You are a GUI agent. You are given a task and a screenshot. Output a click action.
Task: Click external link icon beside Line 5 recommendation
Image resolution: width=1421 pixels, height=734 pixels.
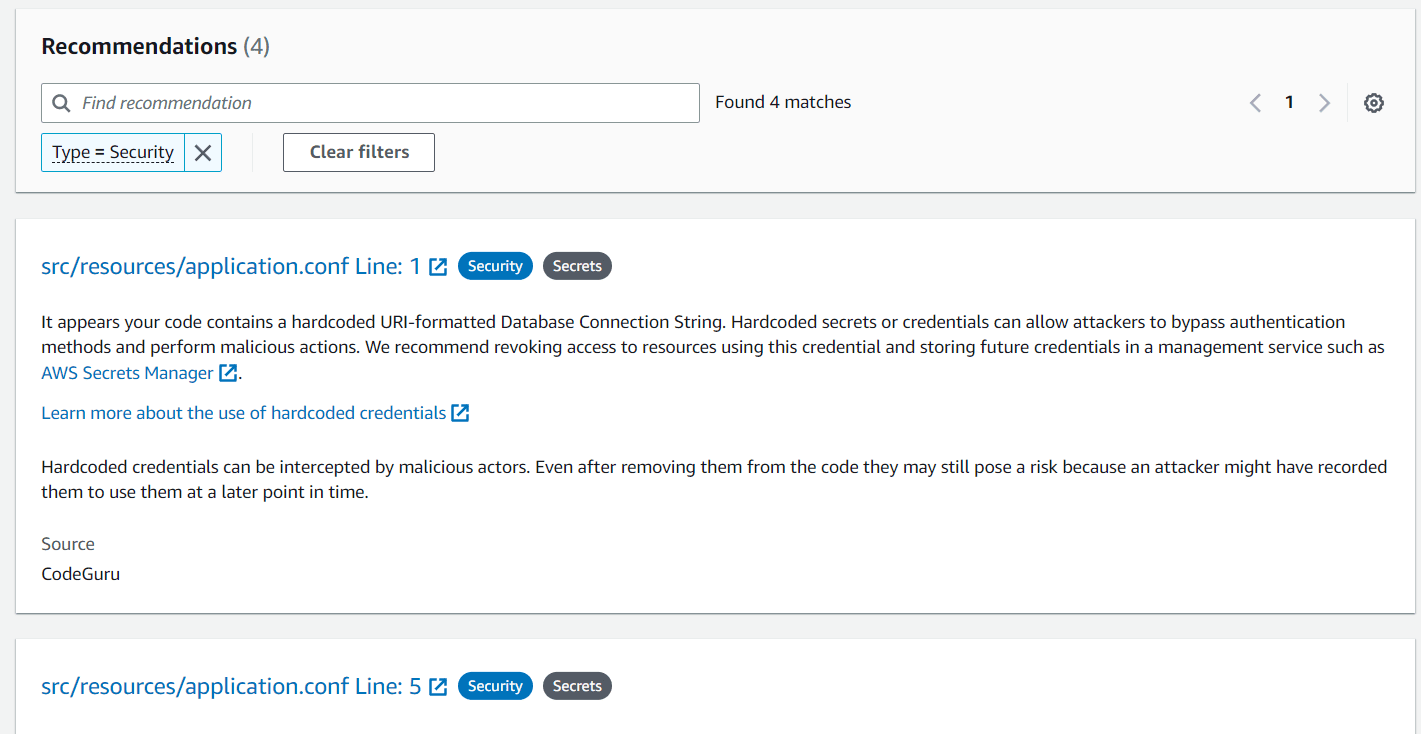coord(437,686)
